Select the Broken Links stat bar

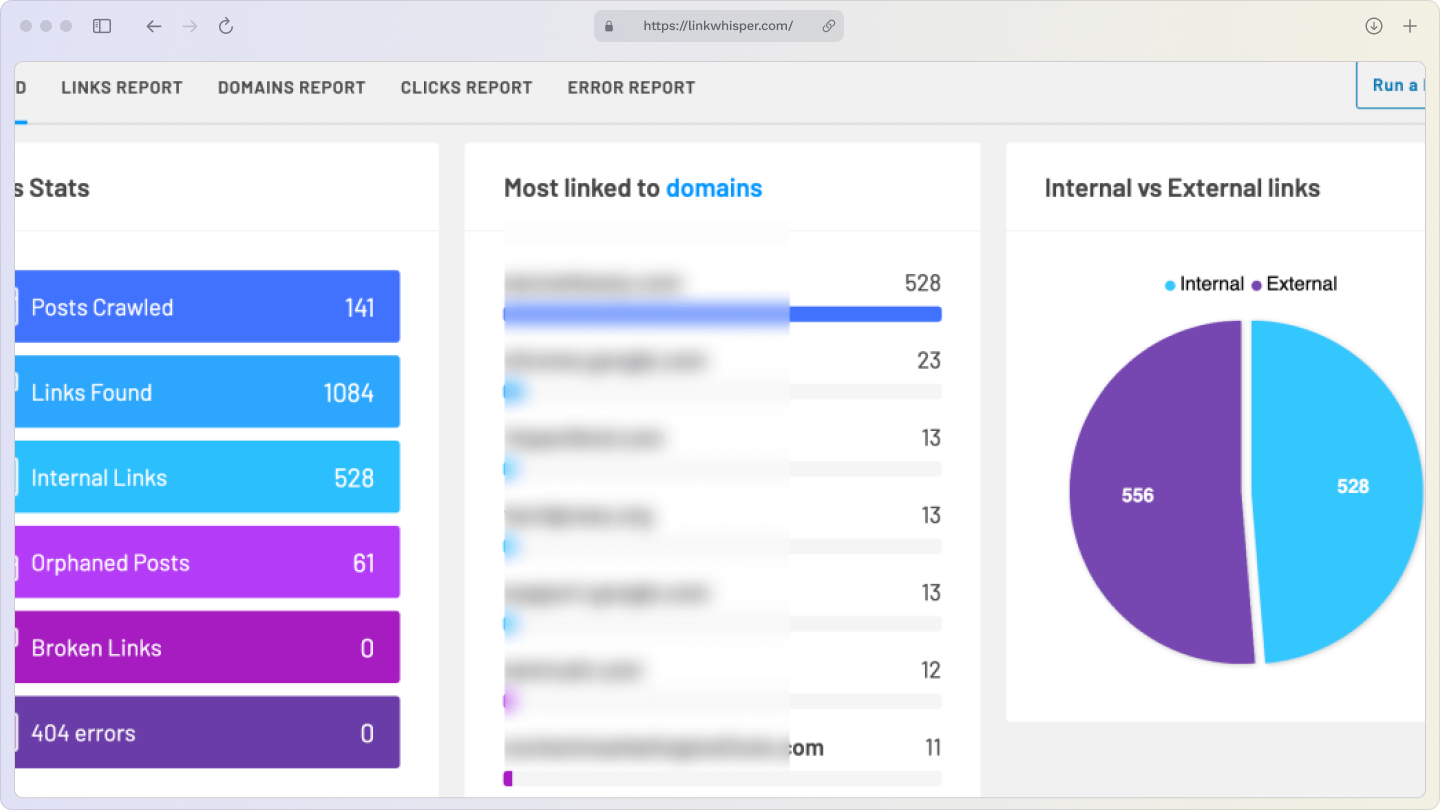[207, 648]
